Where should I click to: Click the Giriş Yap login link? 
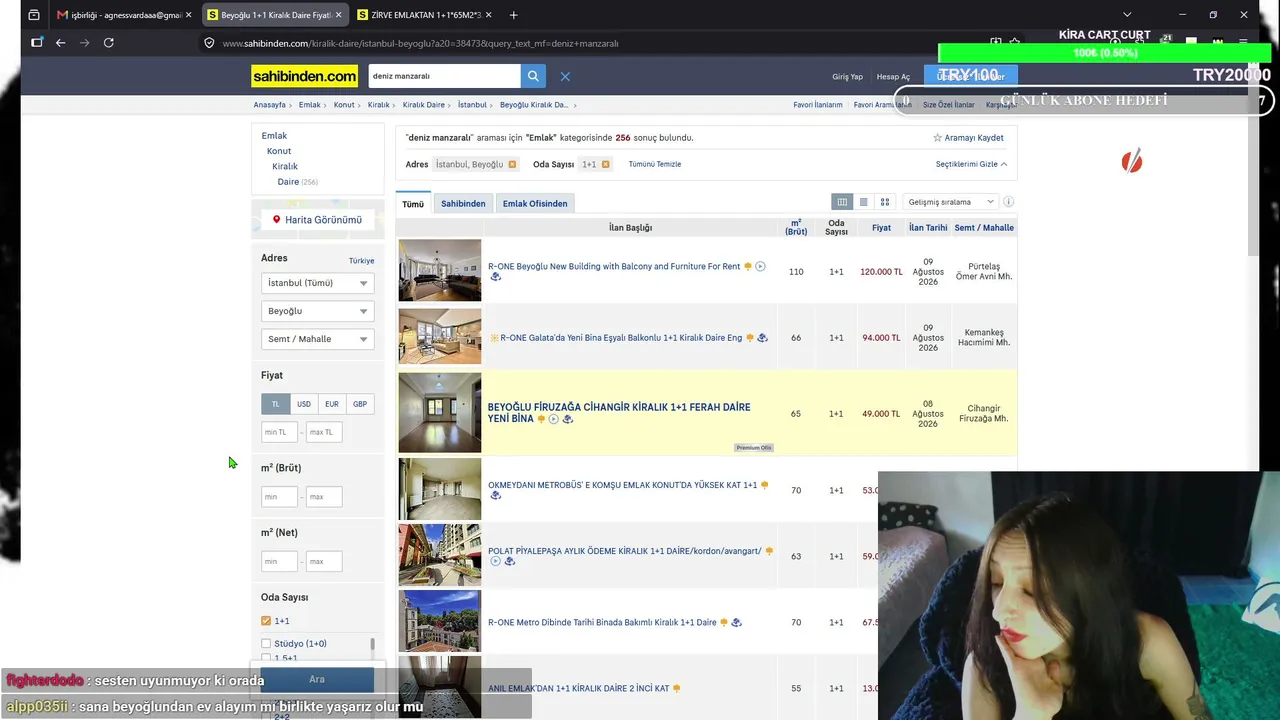click(x=847, y=77)
